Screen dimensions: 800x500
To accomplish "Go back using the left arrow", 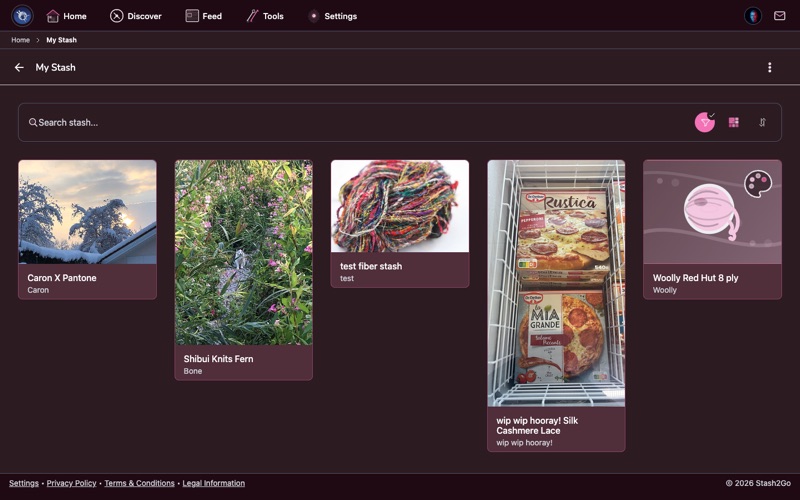I will [19, 68].
